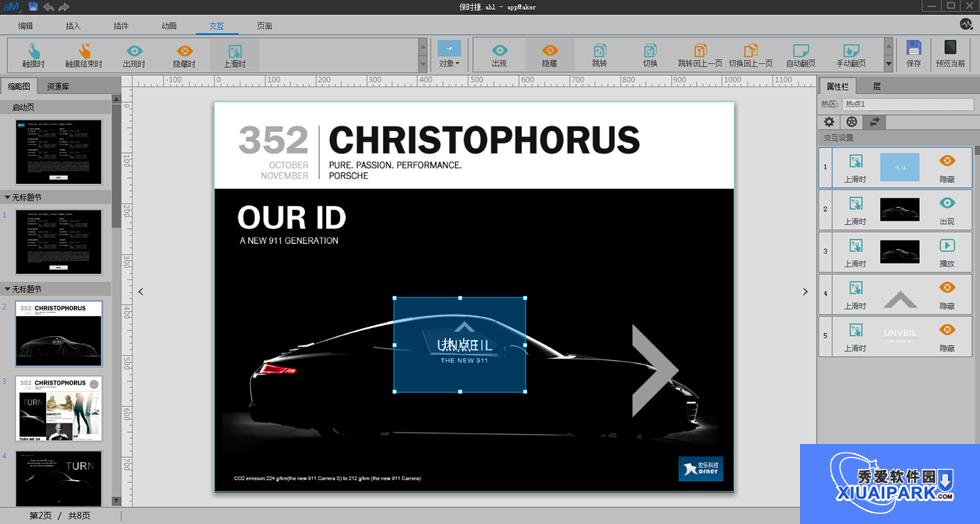Viewport: 980px width, 524px height.
Task: Select the 触摸时 touch trigger icon
Action: [x=34, y=51]
